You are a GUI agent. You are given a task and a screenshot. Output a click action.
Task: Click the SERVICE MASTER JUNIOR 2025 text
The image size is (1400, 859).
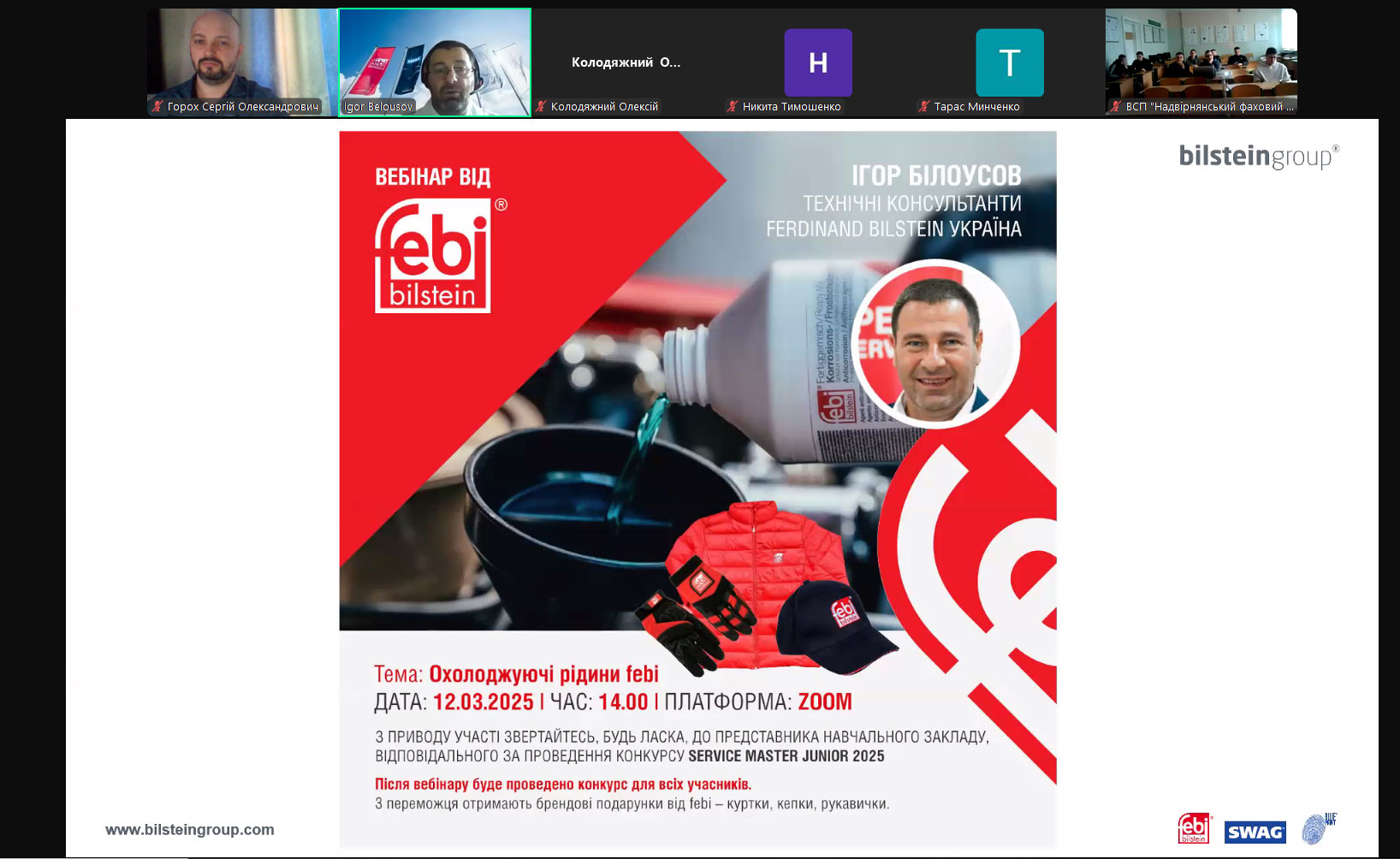coord(786,756)
